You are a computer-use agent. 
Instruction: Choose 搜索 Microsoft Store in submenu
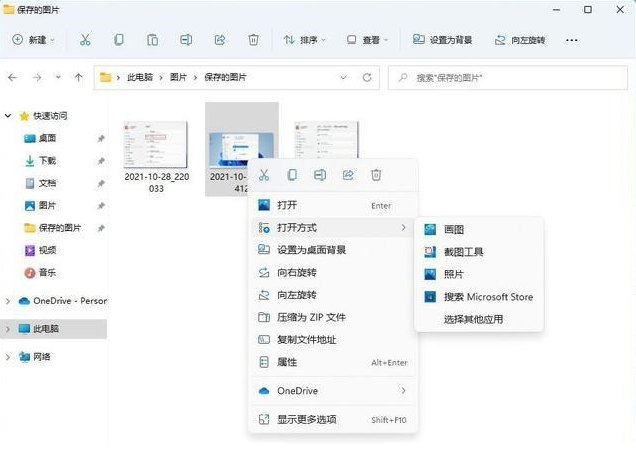point(479,297)
